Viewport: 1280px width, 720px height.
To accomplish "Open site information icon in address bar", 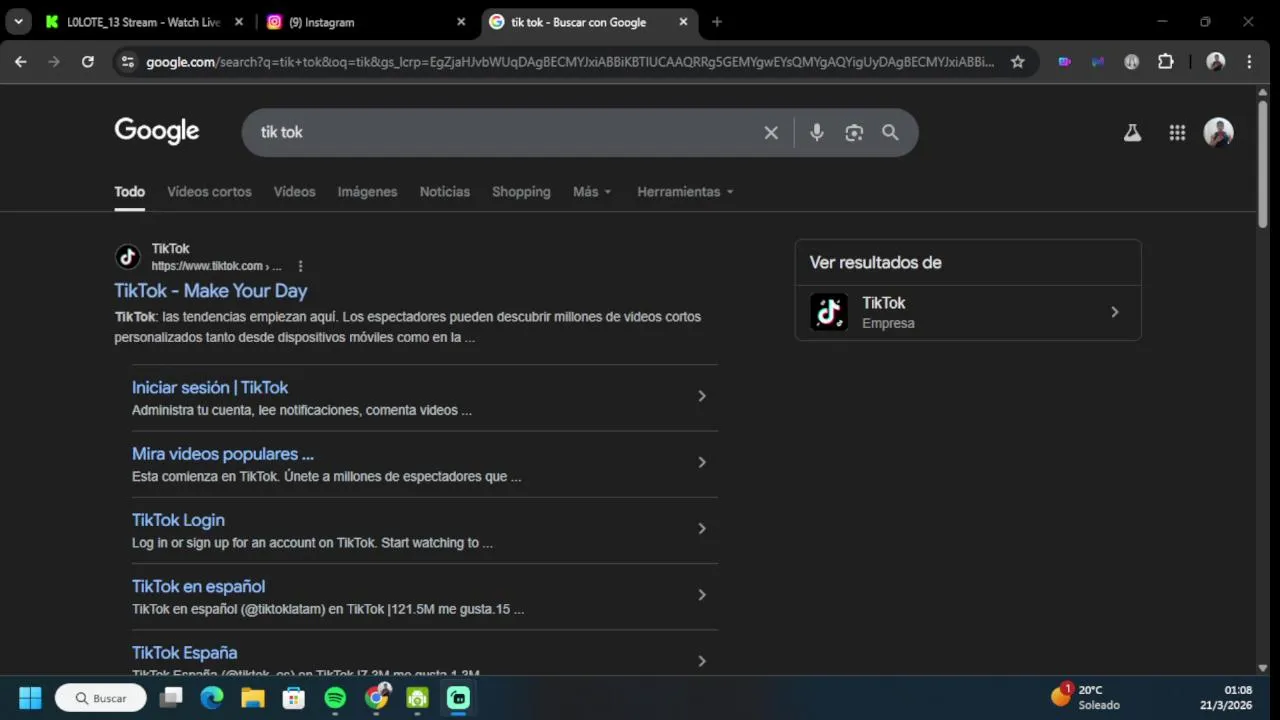I will click(127, 62).
